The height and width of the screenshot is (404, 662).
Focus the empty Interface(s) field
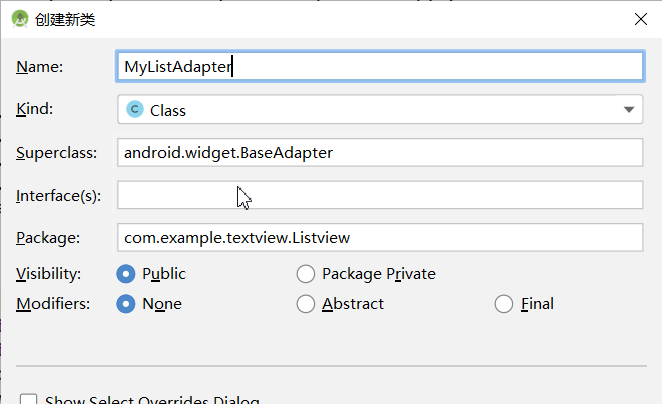coord(380,195)
